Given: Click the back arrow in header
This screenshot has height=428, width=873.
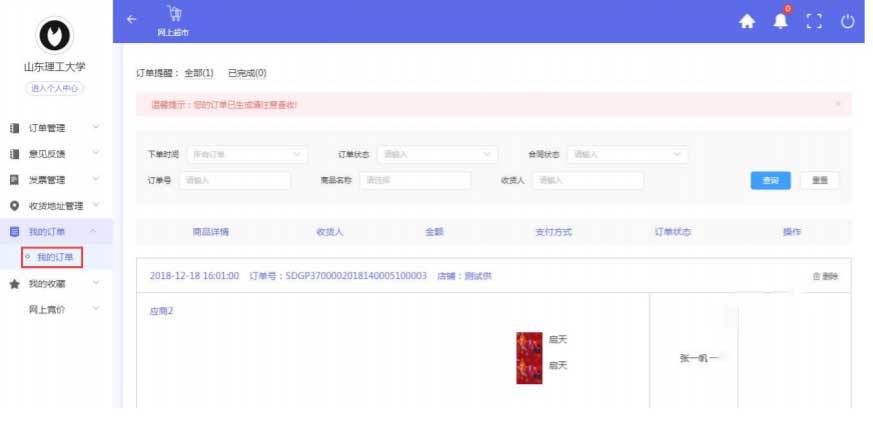Looking at the screenshot, I should click(131, 20).
